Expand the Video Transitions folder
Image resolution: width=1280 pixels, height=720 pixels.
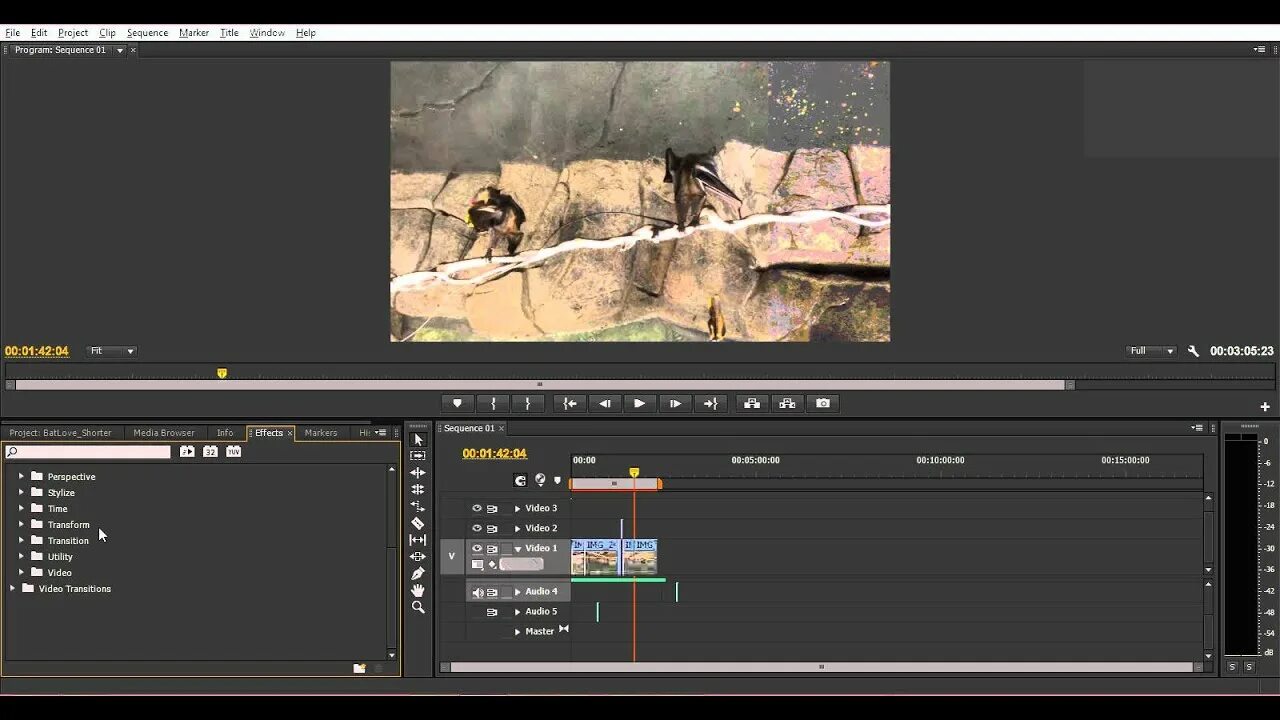[12, 589]
